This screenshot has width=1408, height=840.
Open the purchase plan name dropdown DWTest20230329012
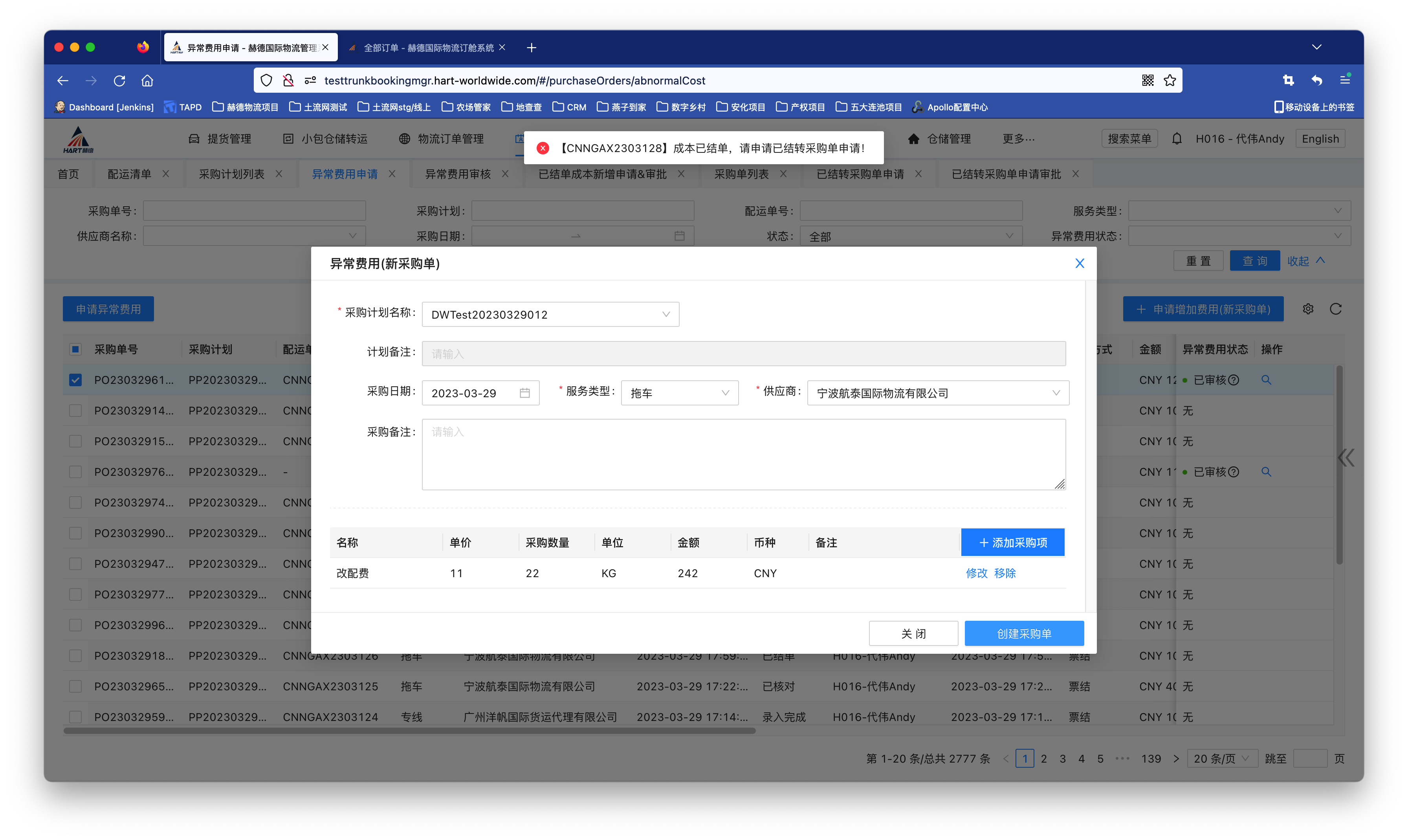[x=550, y=314]
